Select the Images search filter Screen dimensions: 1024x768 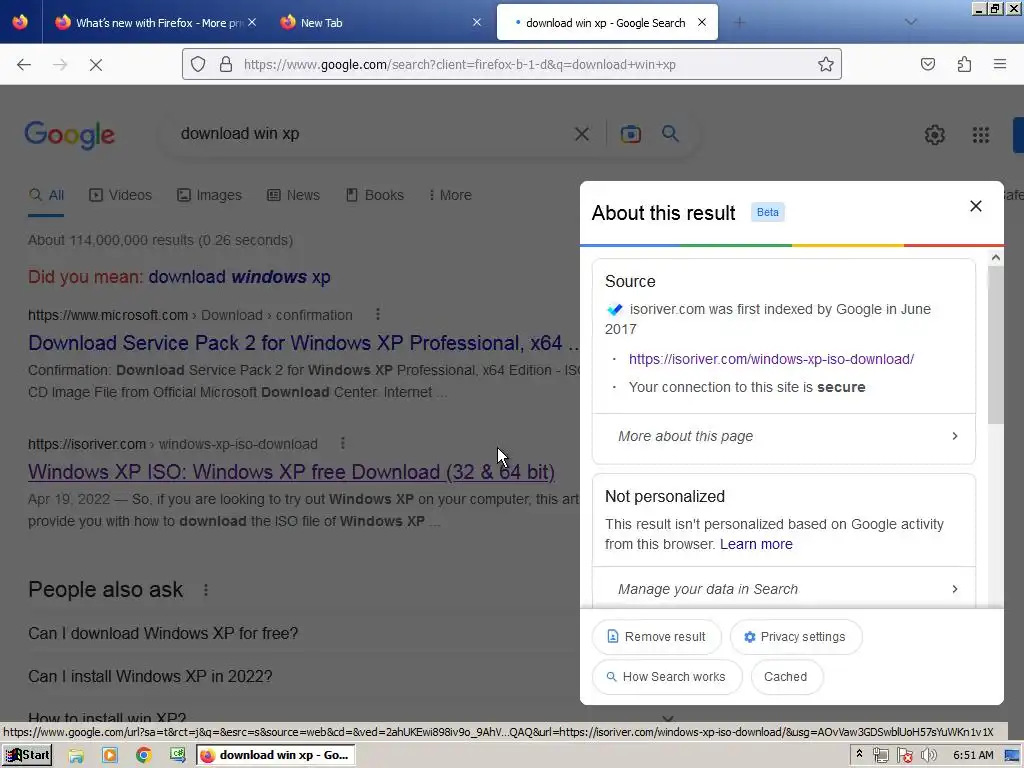209,195
